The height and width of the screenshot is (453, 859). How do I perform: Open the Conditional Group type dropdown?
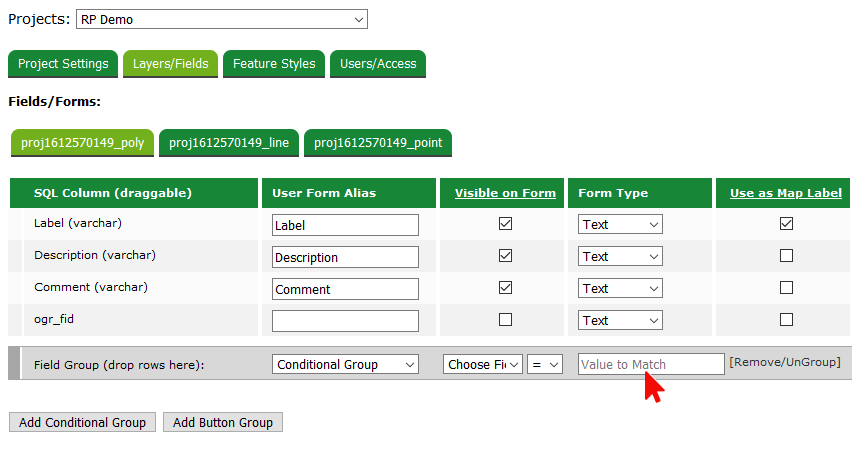coord(345,365)
